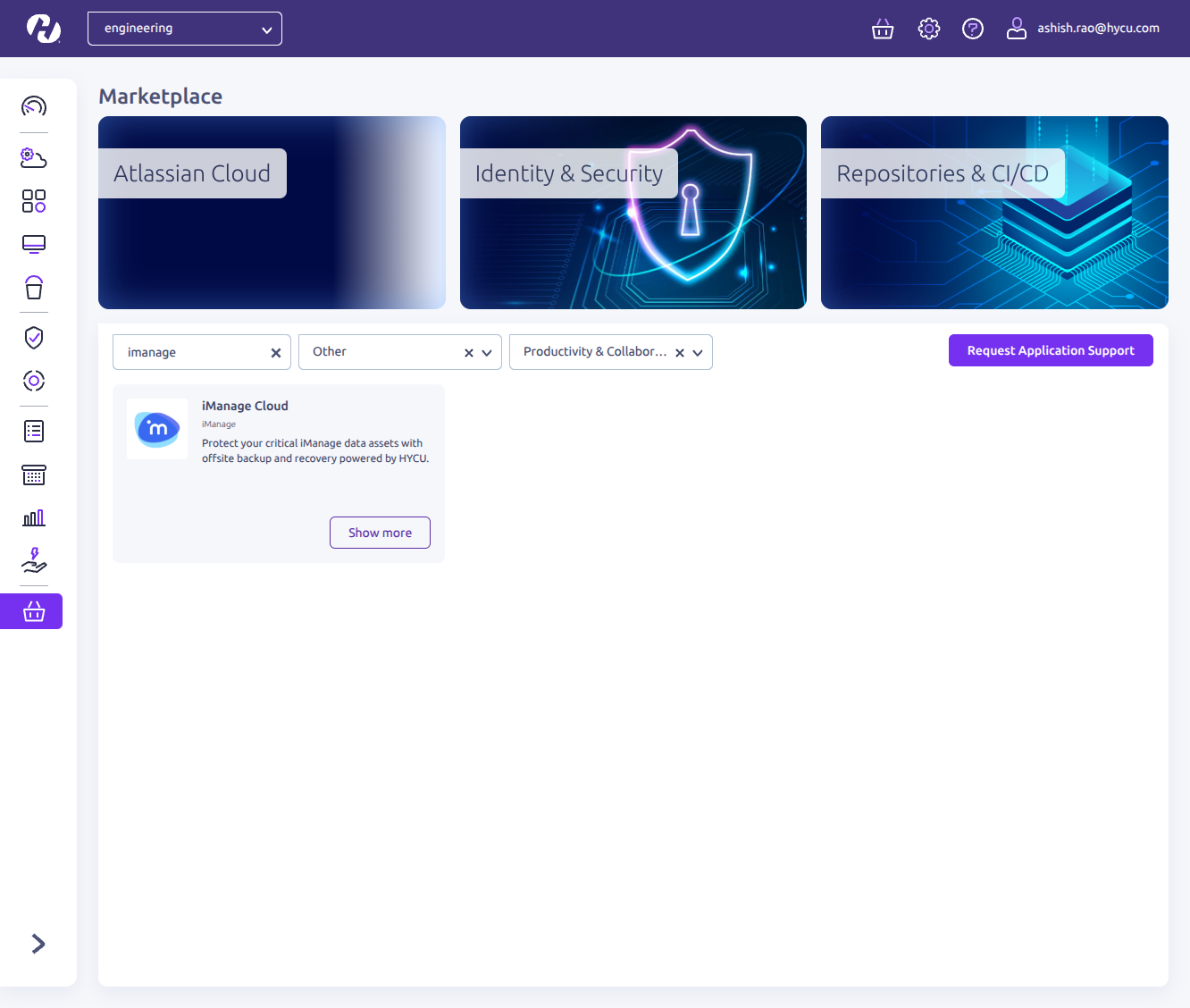Go to Dashboard gauge icon in sidebar
Viewport: 1190px width, 1008px height.
pos(34,106)
